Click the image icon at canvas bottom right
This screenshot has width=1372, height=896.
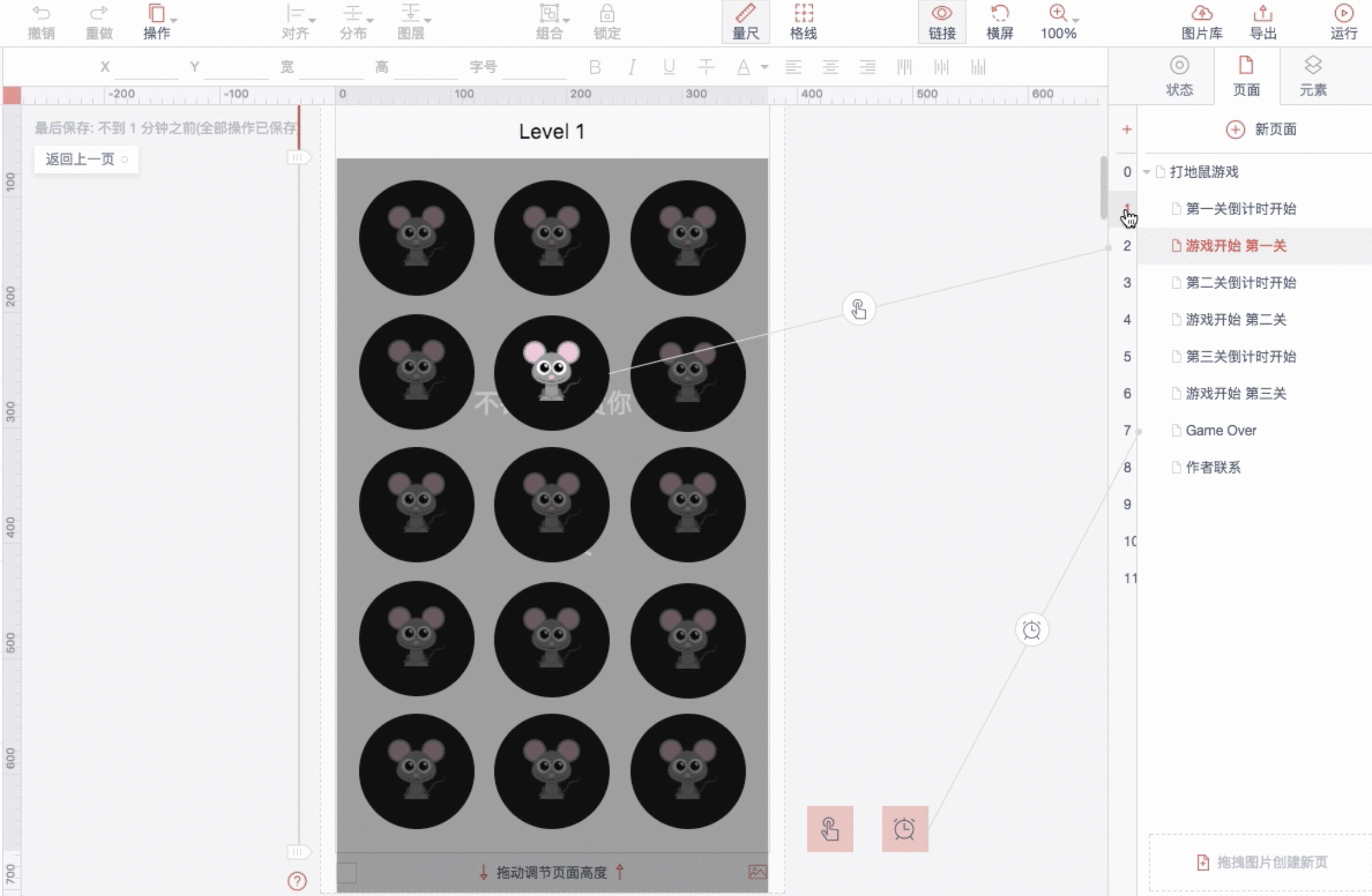757,872
